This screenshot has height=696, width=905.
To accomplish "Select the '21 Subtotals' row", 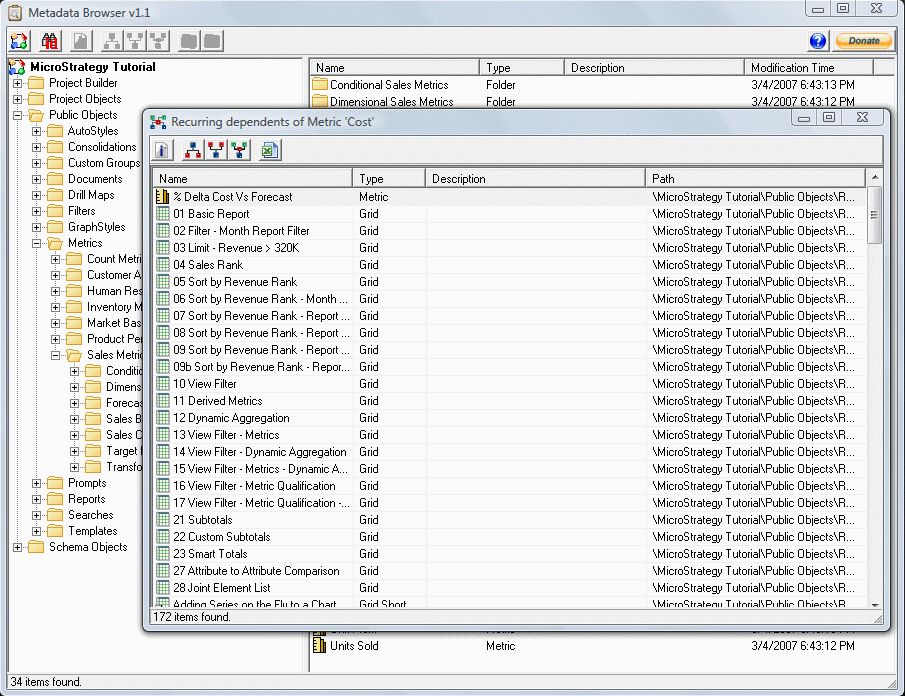I will click(510, 520).
